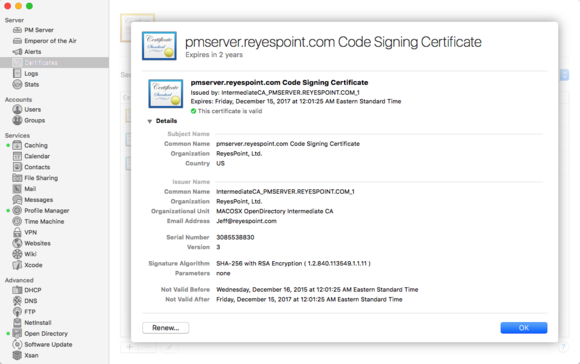Click the Version value 3

pyautogui.click(x=218, y=247)
